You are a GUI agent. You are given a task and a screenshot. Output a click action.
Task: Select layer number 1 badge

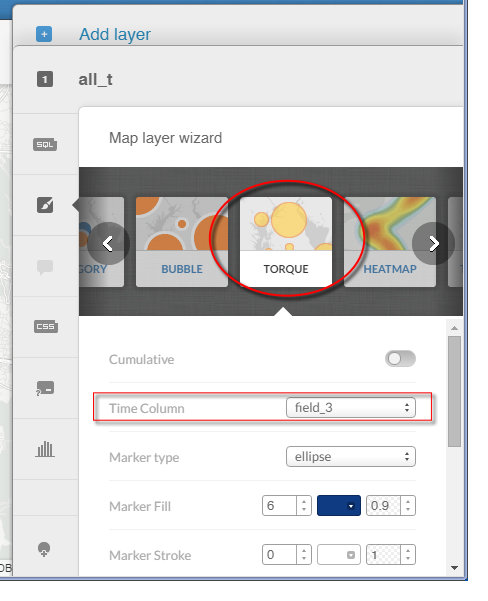coord(45,79)
